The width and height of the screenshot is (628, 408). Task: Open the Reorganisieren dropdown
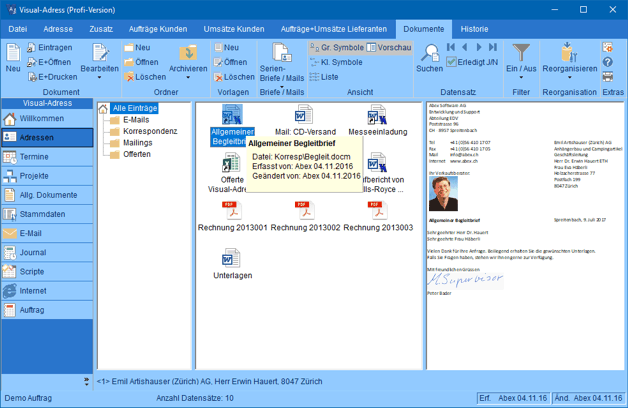click(570, 77)
